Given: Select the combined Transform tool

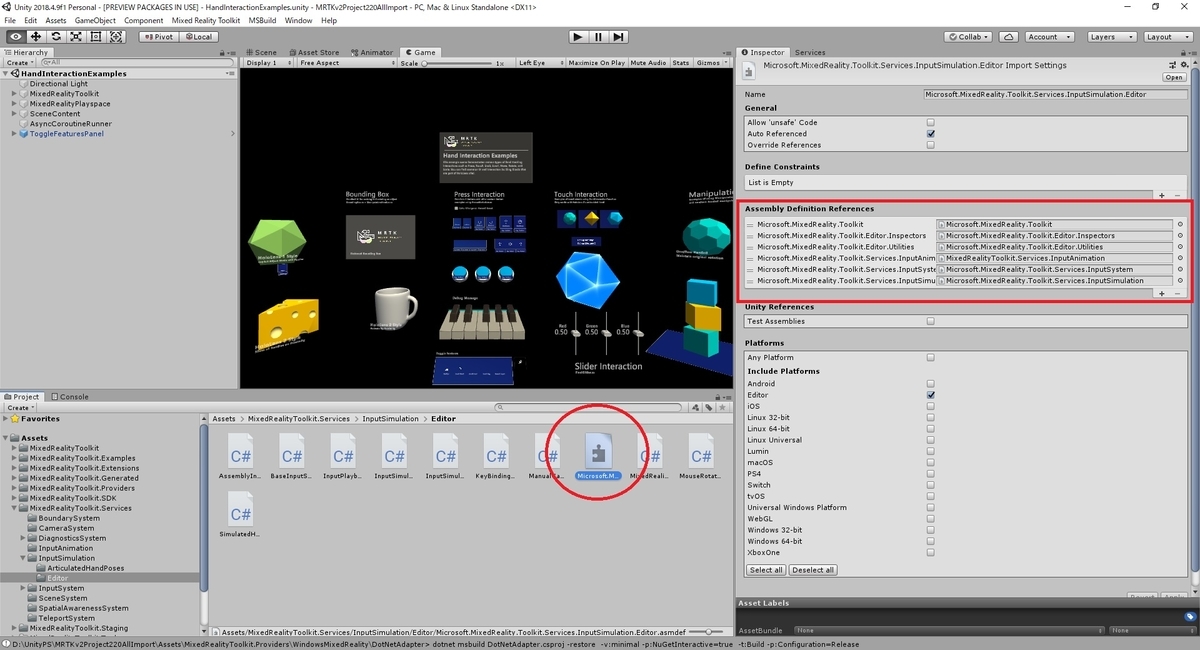Looking at the screenshot, I should point(116,36).
